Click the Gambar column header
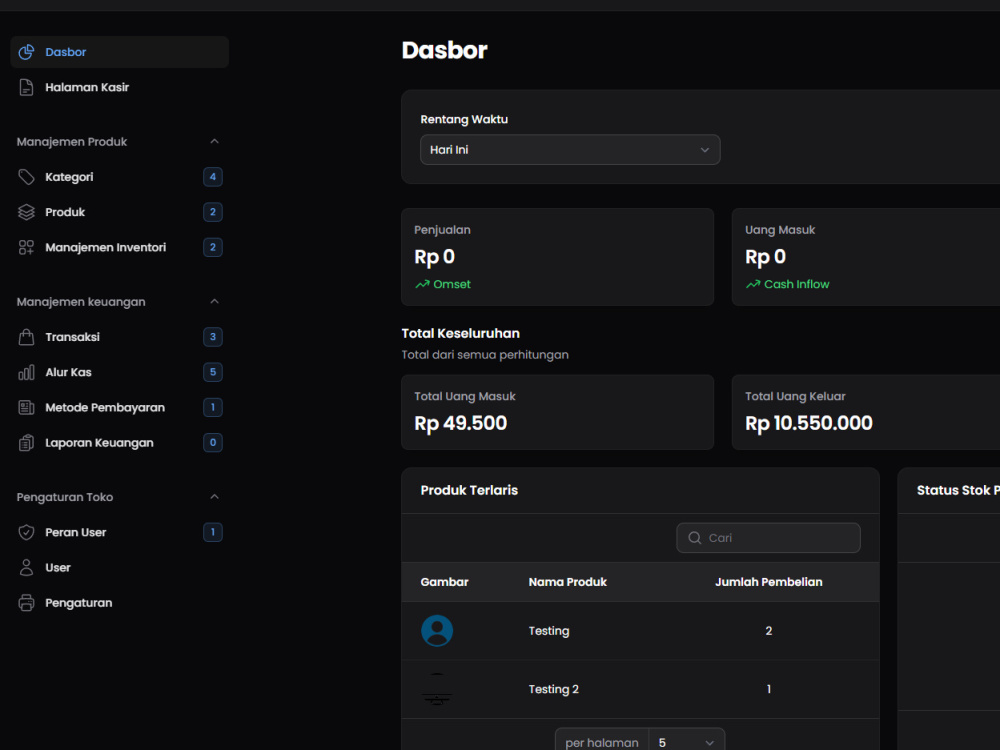1000x750 pixels. tap(445, 582)
